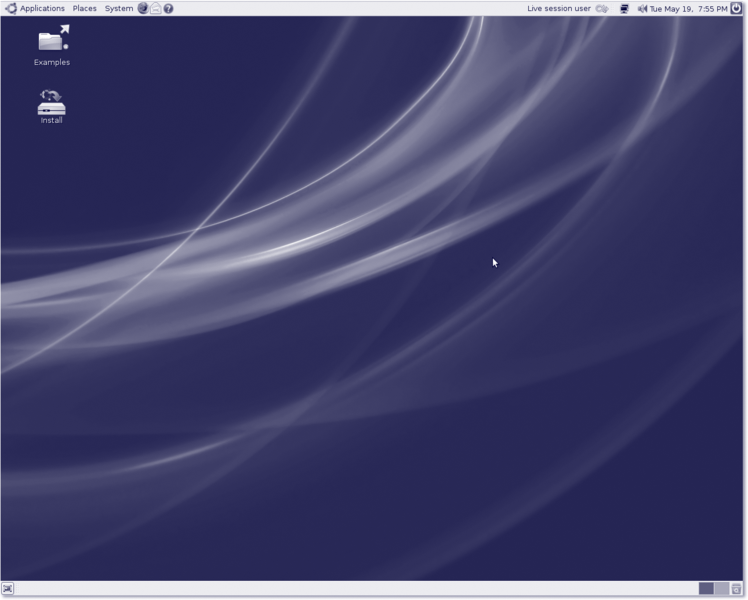Click the power shutdown icon
This screenshot has height=600, width=748.
[x=737, y=8]
